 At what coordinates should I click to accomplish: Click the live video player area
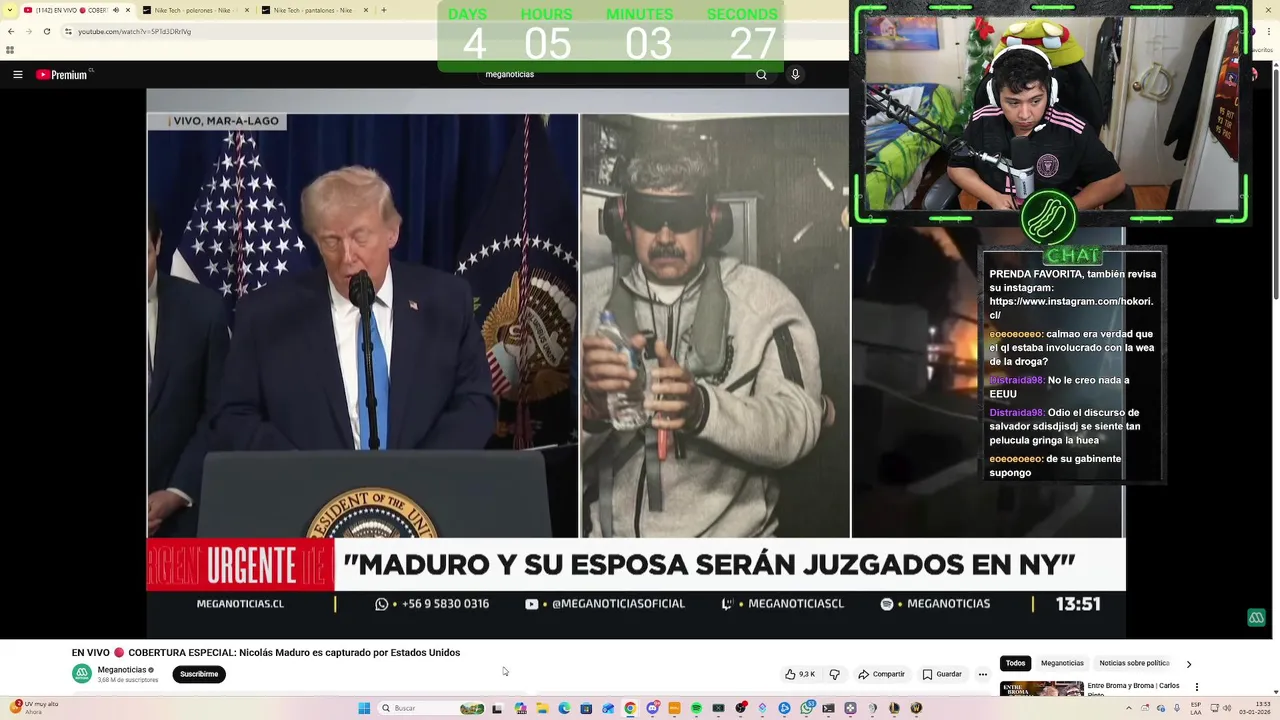tap(636, 363)
